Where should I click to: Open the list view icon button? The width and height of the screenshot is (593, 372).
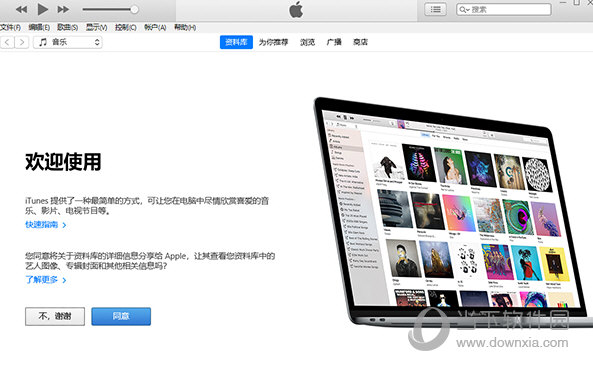coord(435,9)
